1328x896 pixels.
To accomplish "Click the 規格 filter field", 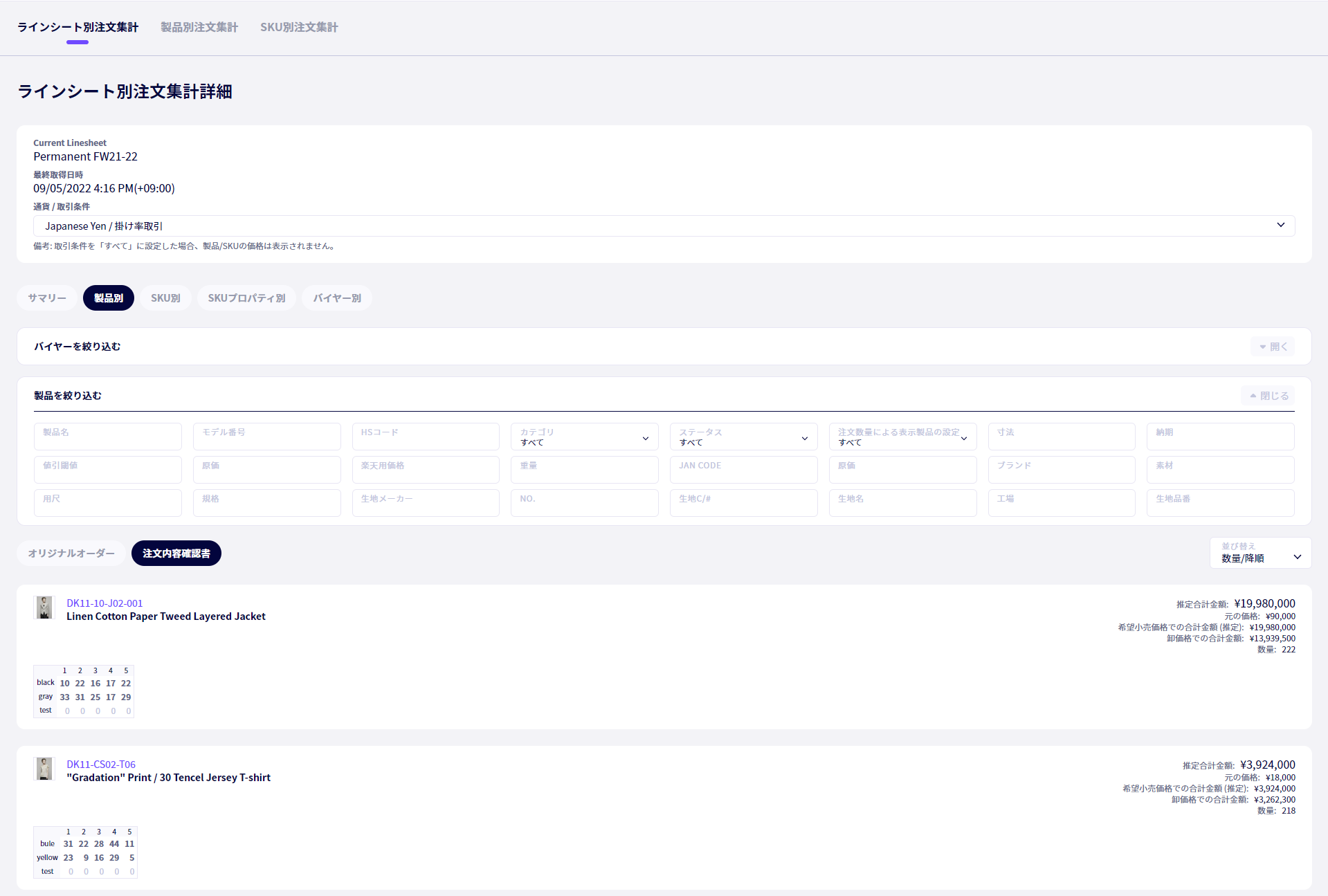I will click(267, 503).
